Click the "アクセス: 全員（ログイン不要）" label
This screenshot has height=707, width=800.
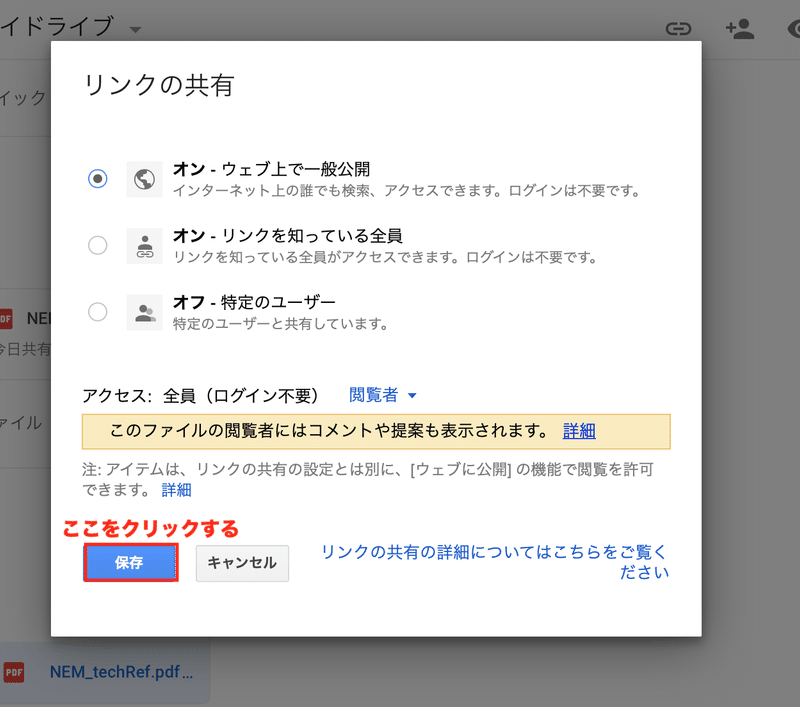point(201,396)
